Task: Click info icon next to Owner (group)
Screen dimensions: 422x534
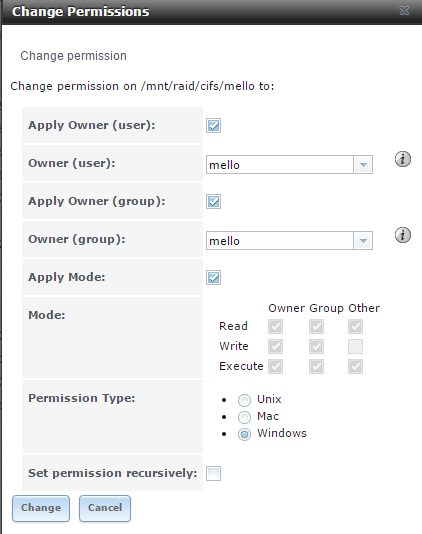Action: [403, 235]
